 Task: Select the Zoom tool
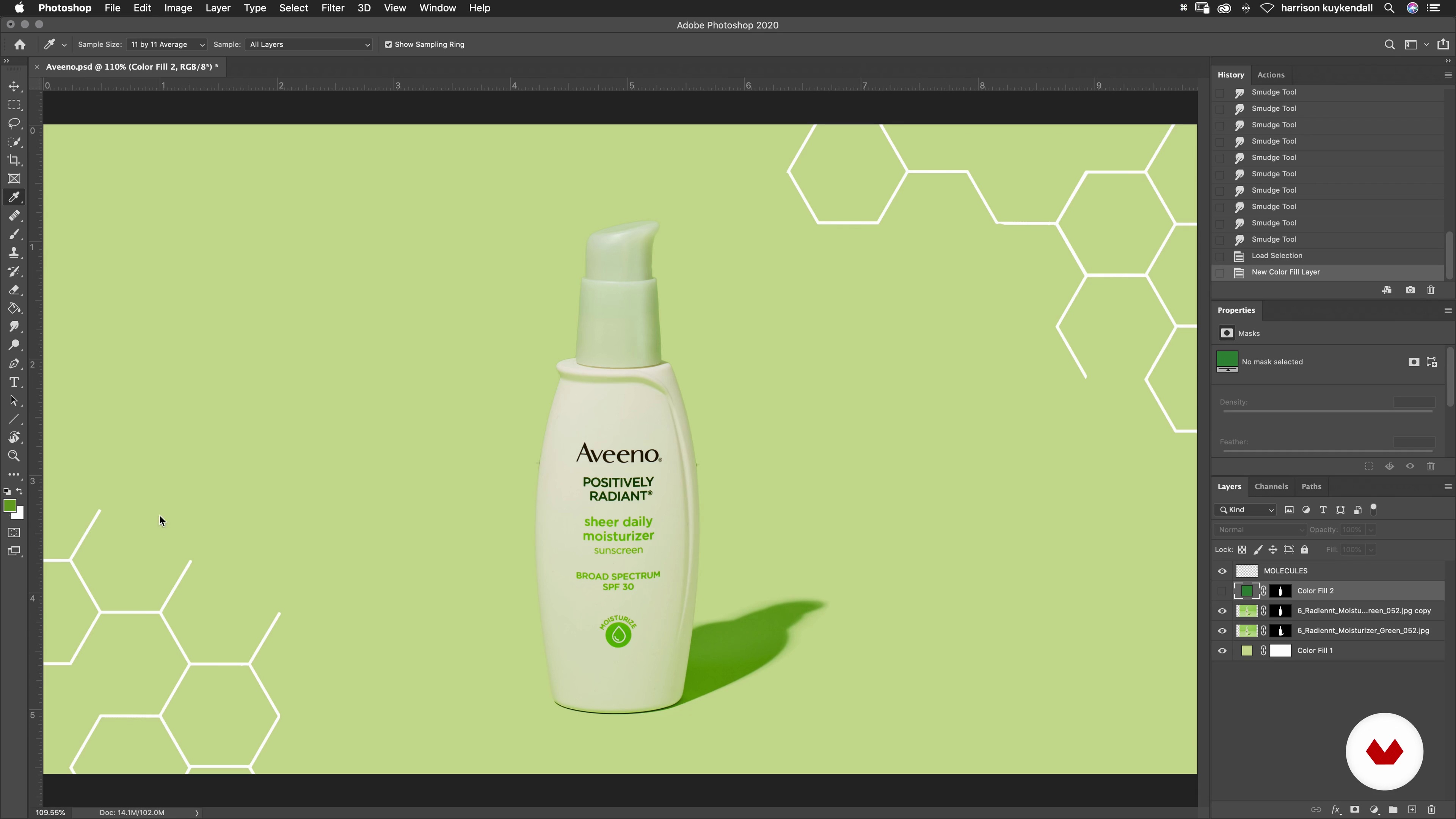coord(14,456)
